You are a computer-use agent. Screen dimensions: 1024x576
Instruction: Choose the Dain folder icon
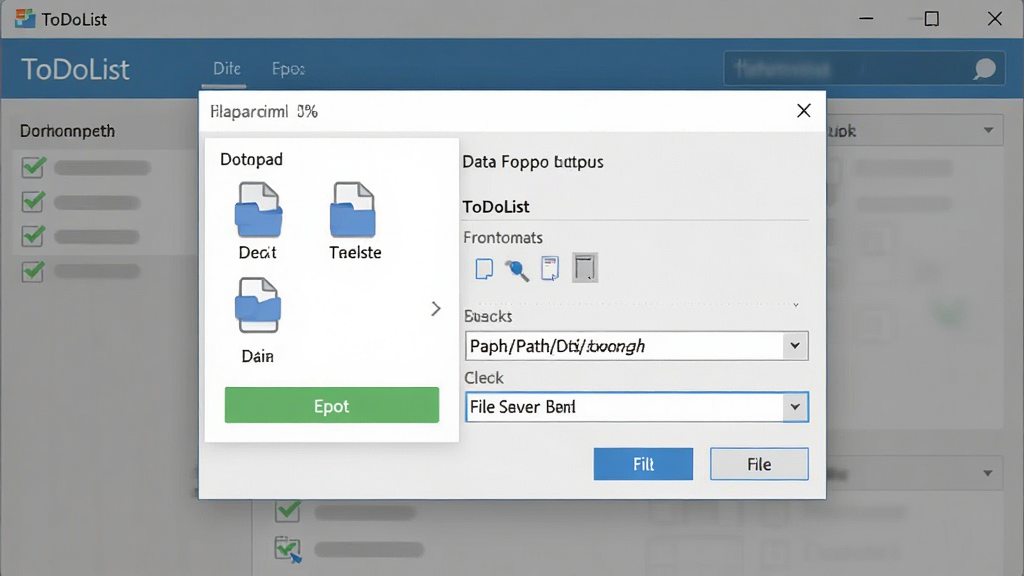pyautogui.click(x=258, y=306)
